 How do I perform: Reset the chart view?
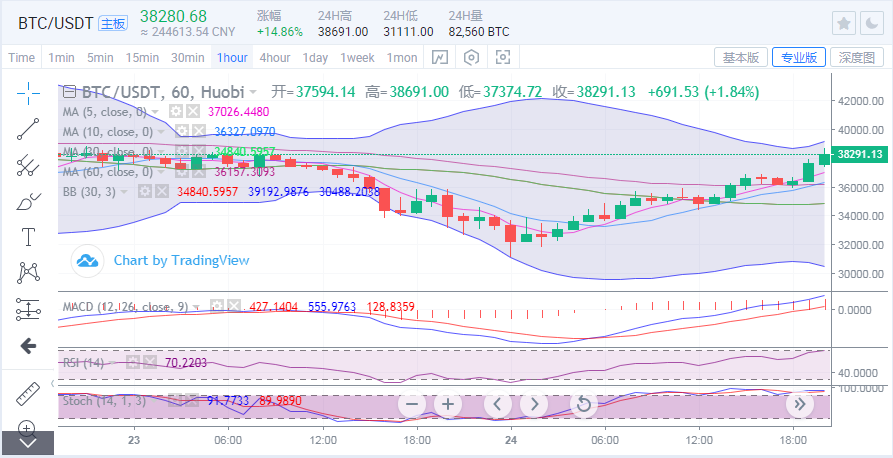(x=583, y=404)
